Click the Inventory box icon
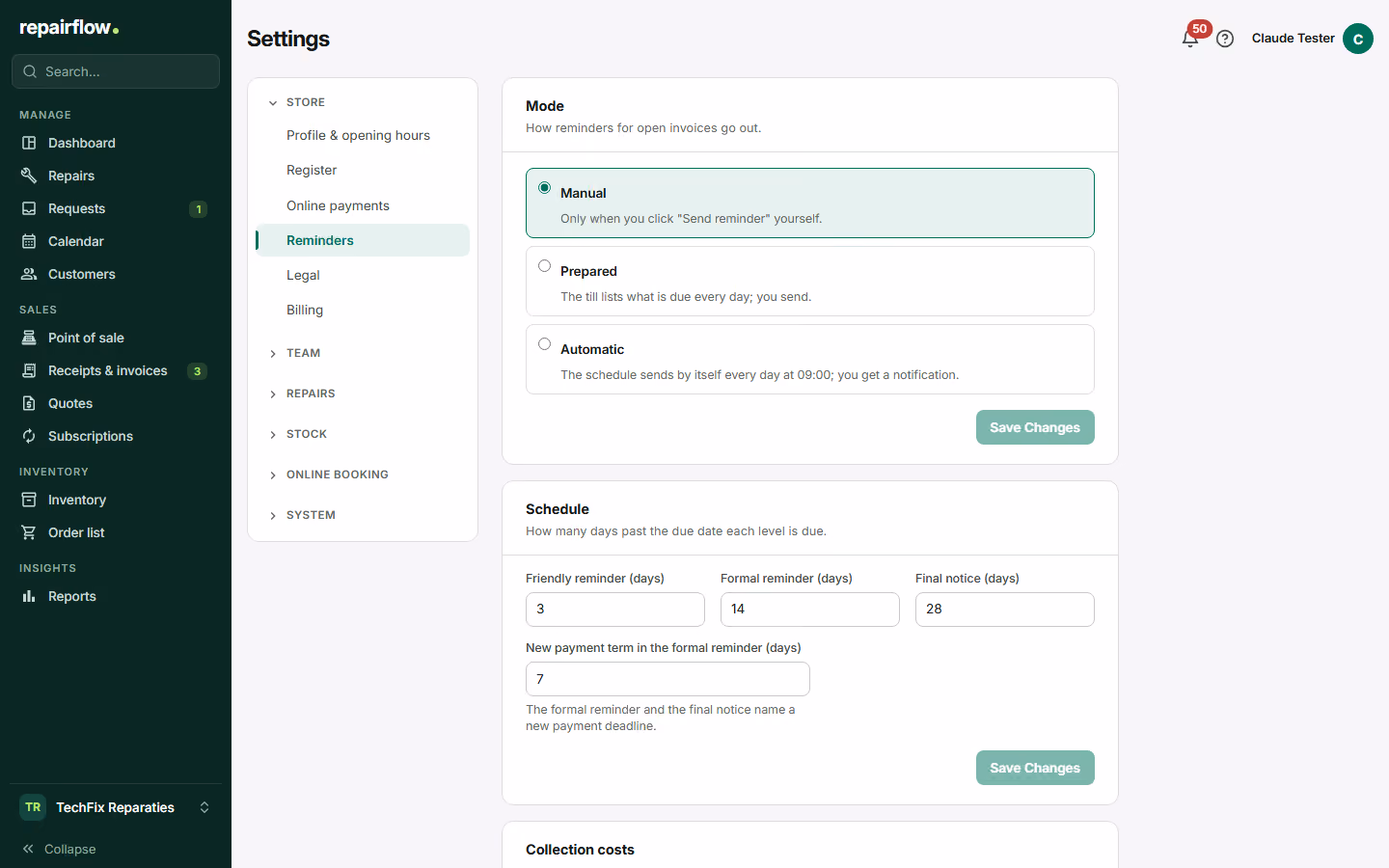This screenshot has height=868, width=1389. 29,500
